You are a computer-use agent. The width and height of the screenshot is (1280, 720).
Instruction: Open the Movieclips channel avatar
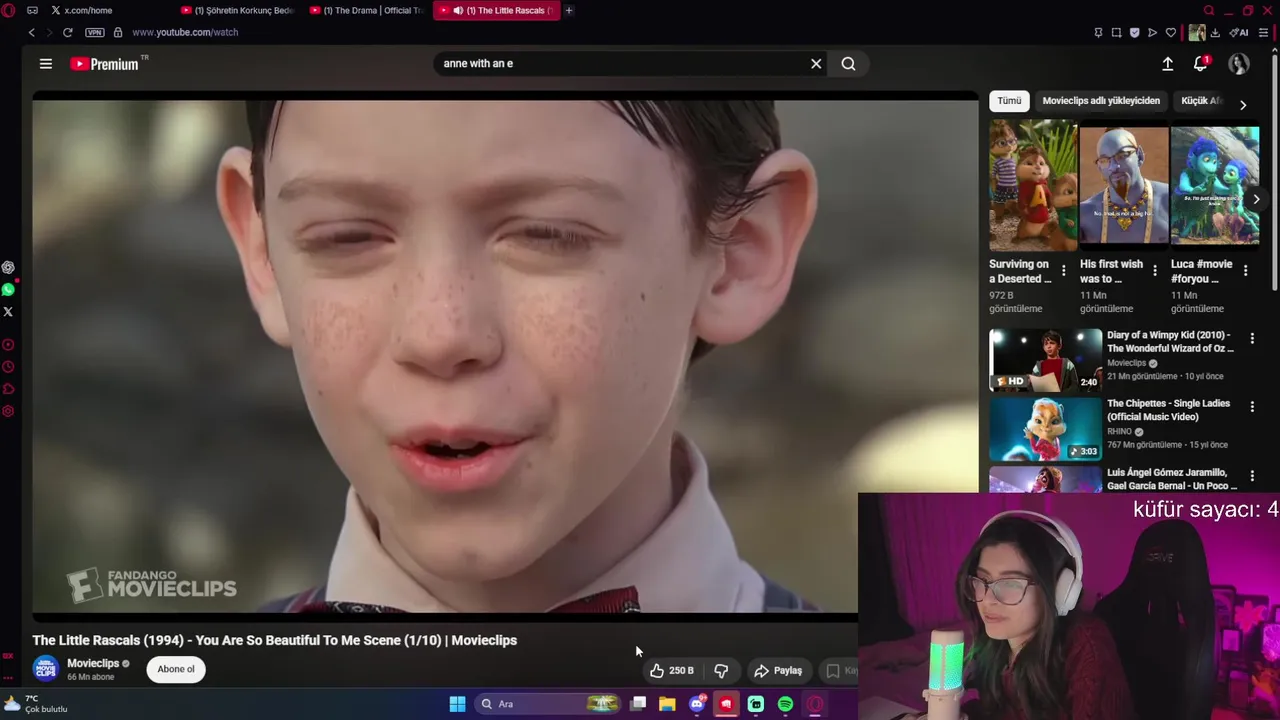pos(45,669)
